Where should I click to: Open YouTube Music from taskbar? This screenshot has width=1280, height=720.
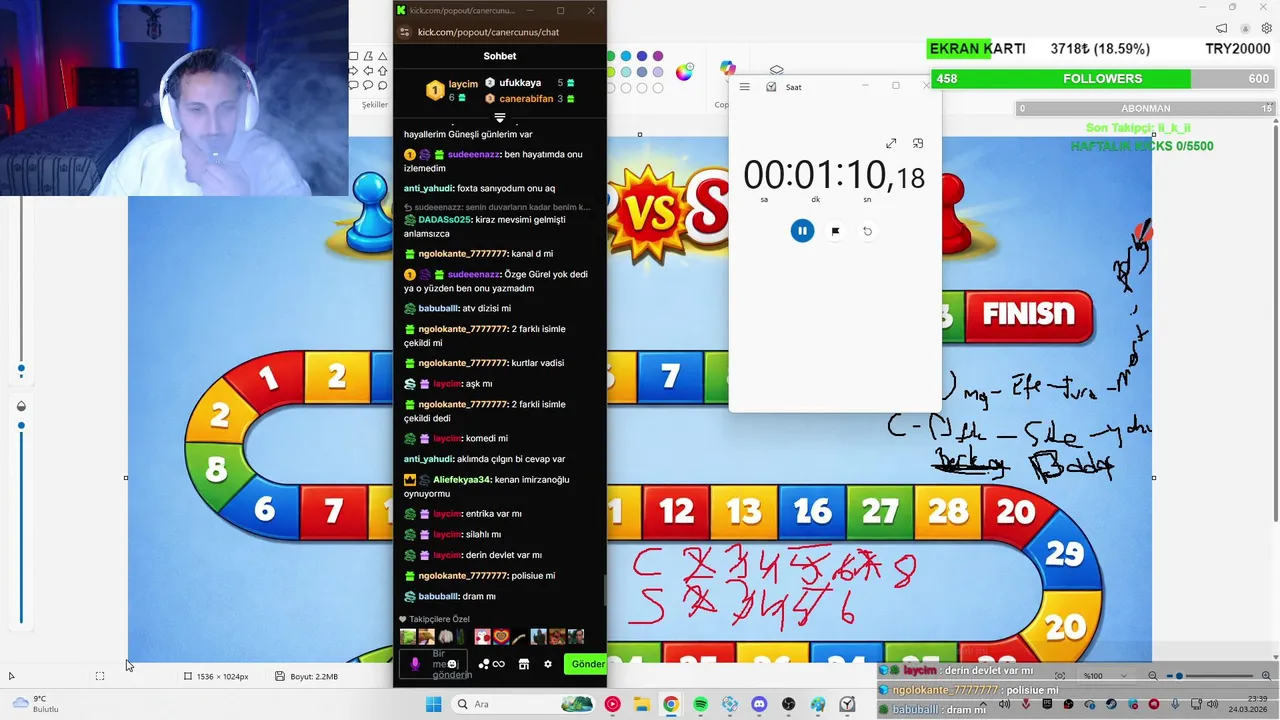coord(612,704)
